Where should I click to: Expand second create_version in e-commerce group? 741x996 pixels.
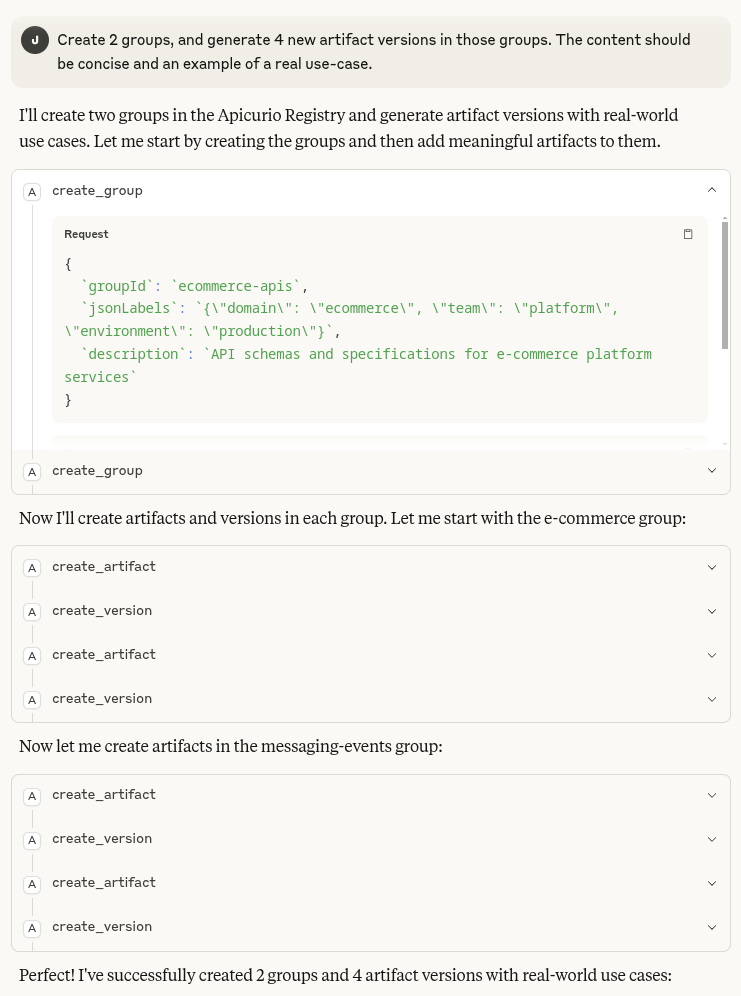point(712,699)
